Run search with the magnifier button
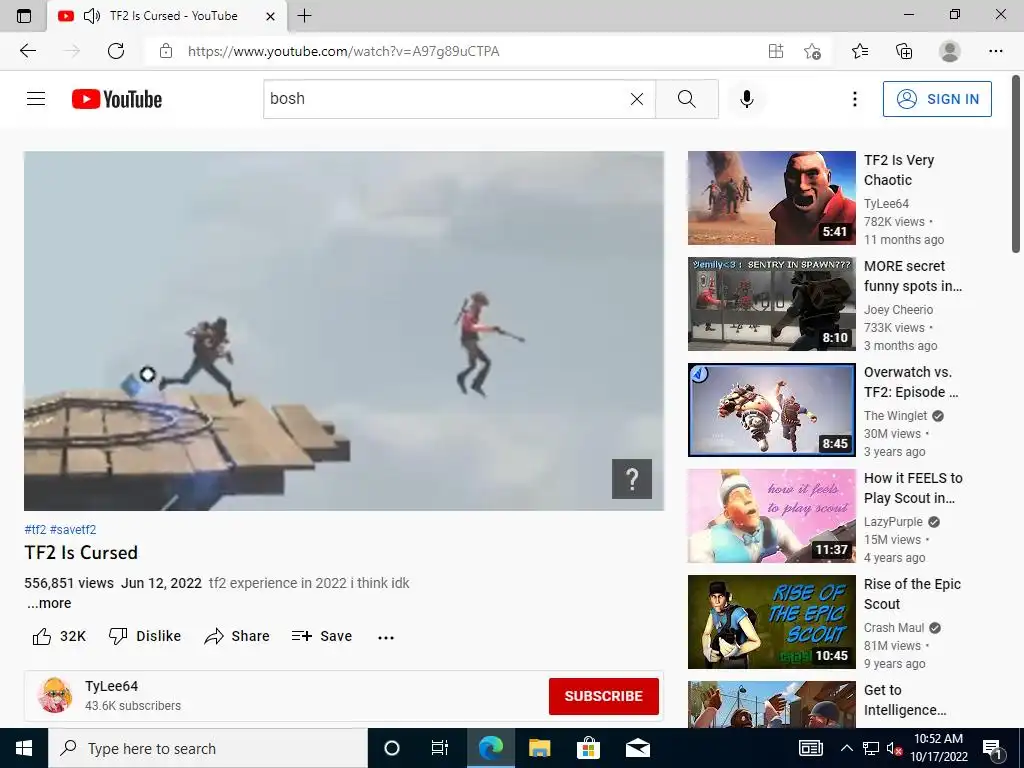The image size is (1024, 768). (x=686, y=99)
